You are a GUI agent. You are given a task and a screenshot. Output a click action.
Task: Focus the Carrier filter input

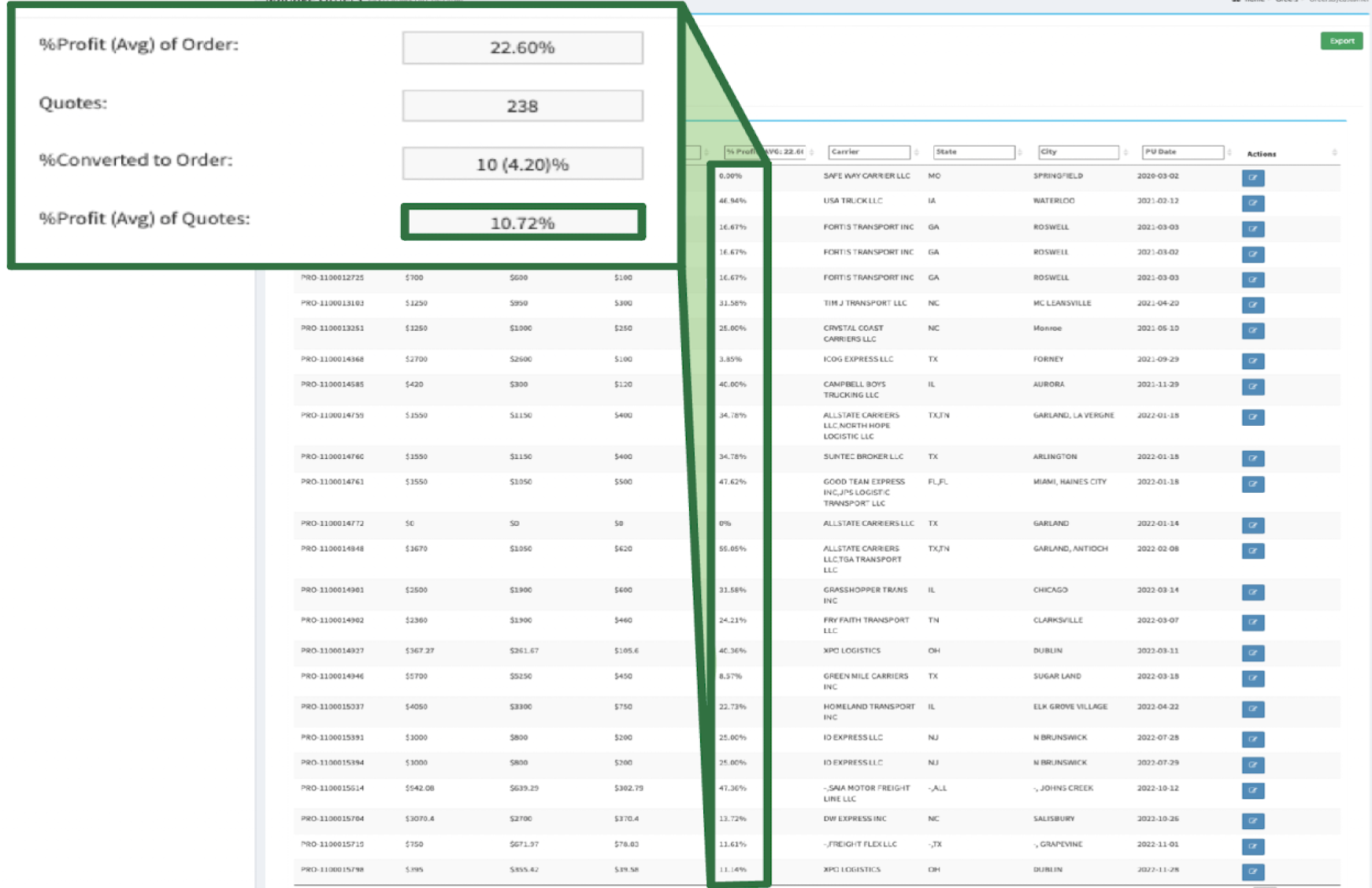coord(869,152)
